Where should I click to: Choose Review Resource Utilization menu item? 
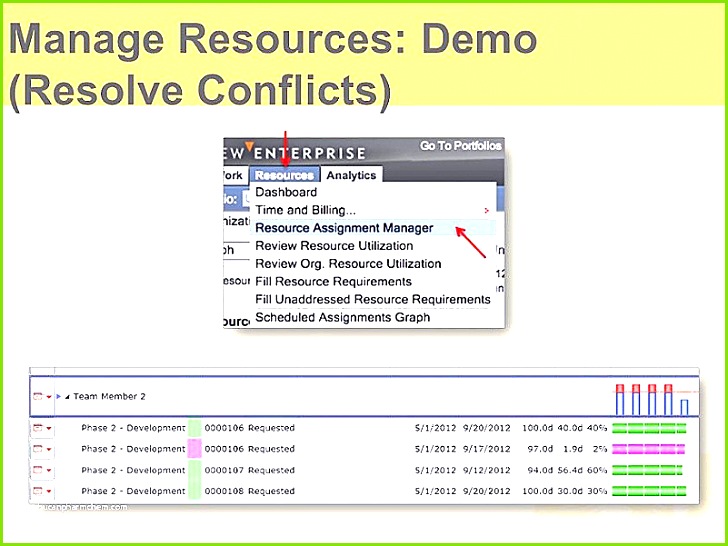(334, 246)
